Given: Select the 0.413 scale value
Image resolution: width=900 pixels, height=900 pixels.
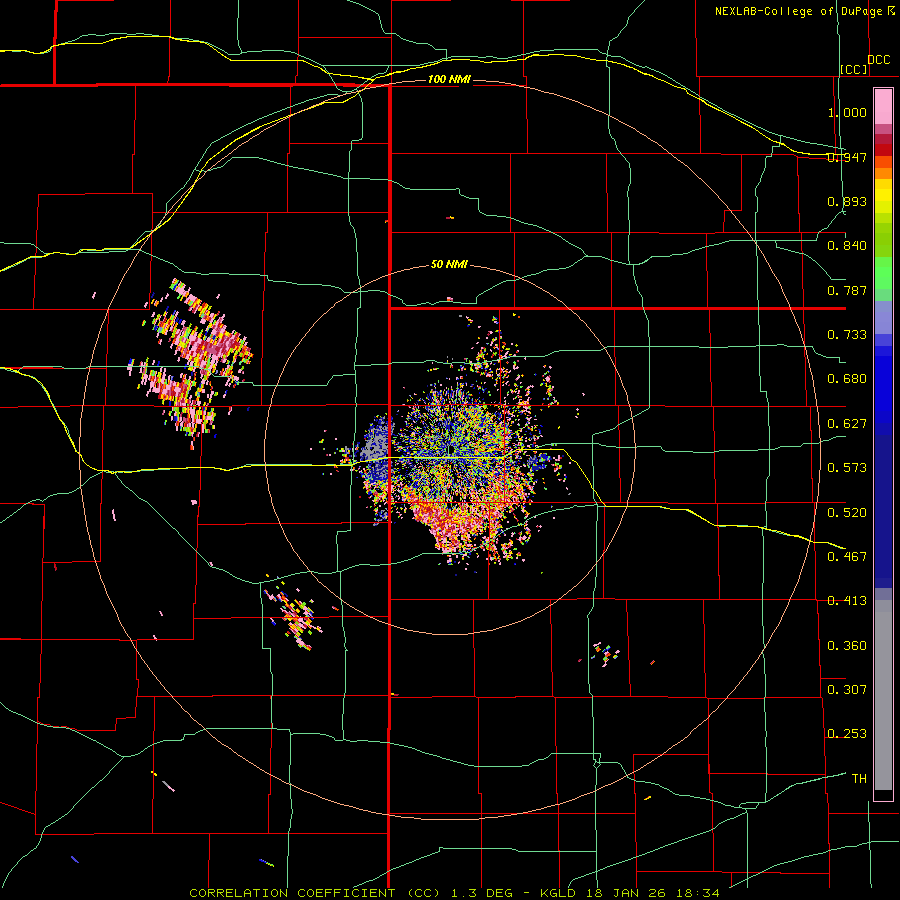Looking at the screenshot, I should [x=847, y=601].
